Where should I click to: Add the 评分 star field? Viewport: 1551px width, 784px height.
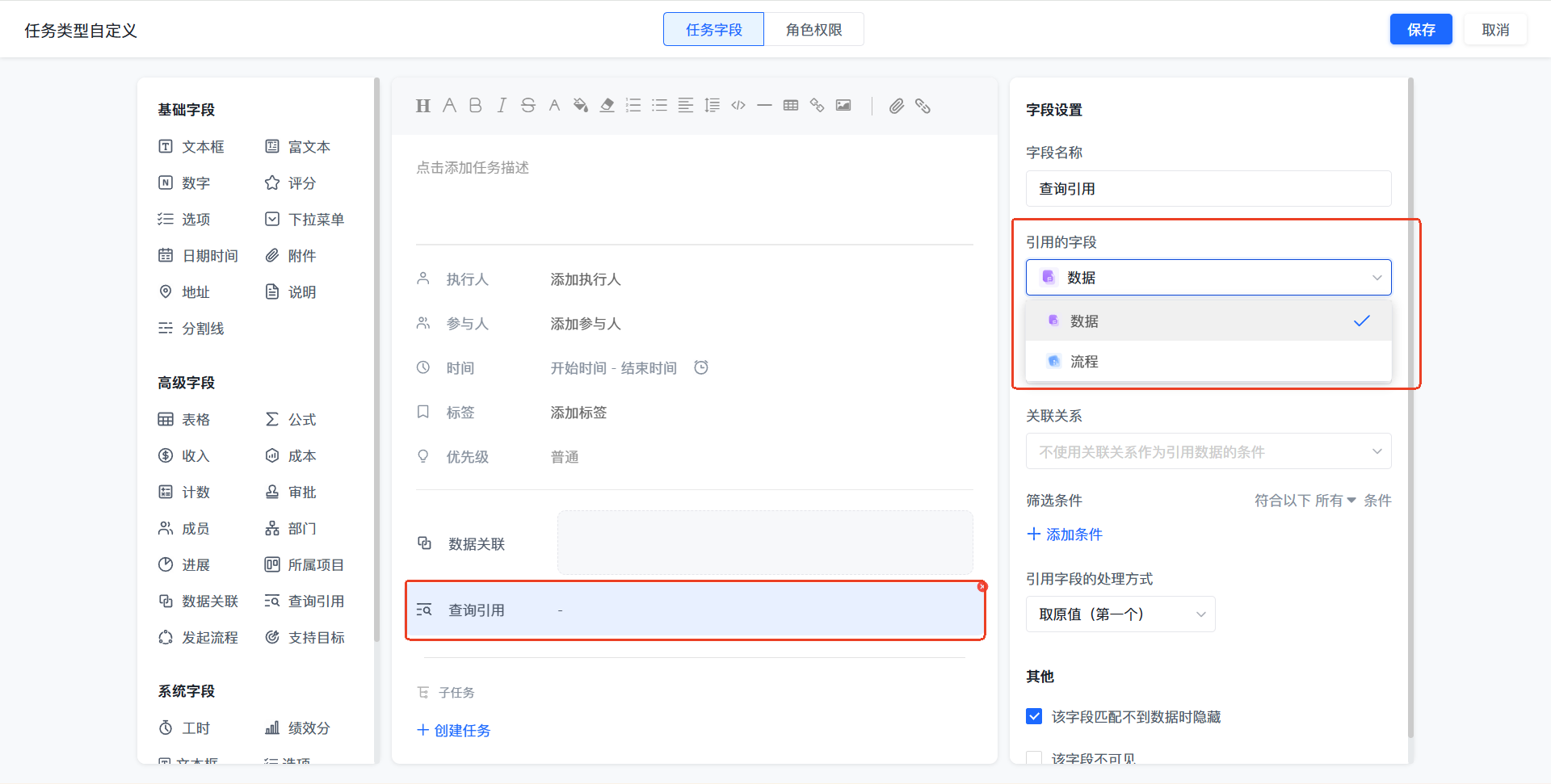coord(291,183)
